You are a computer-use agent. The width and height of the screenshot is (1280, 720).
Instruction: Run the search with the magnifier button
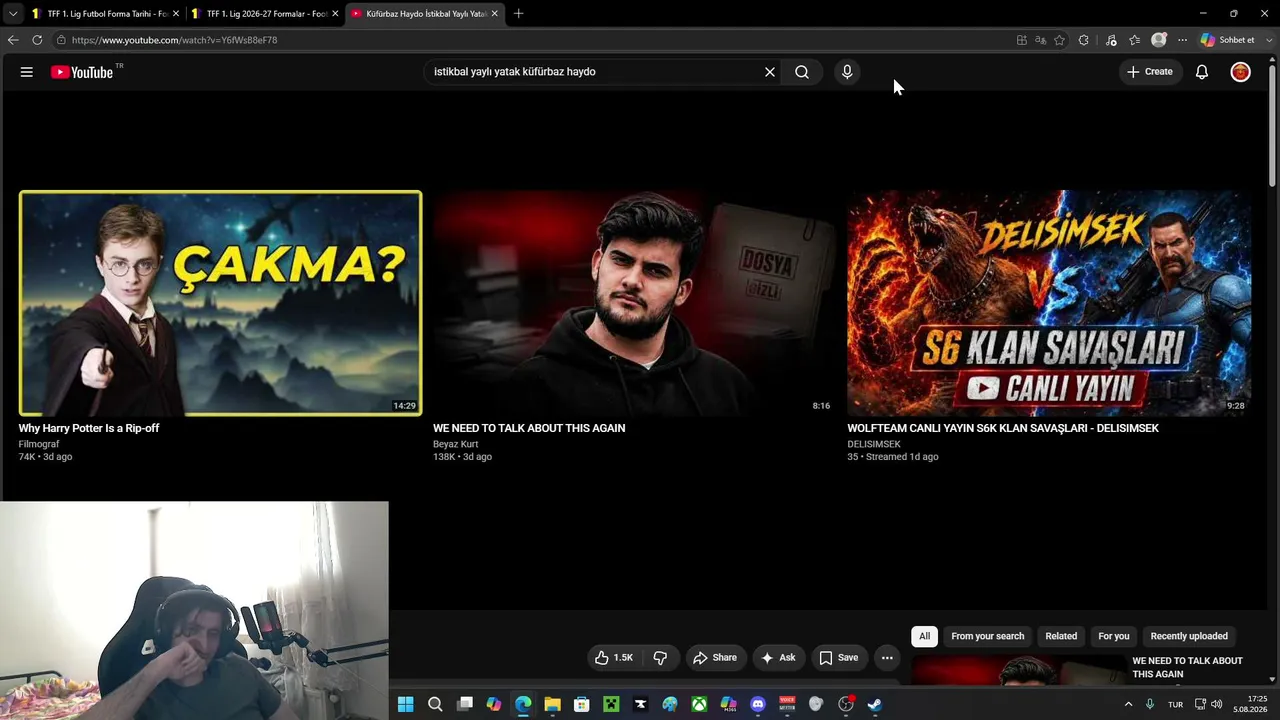pos(802,72)
